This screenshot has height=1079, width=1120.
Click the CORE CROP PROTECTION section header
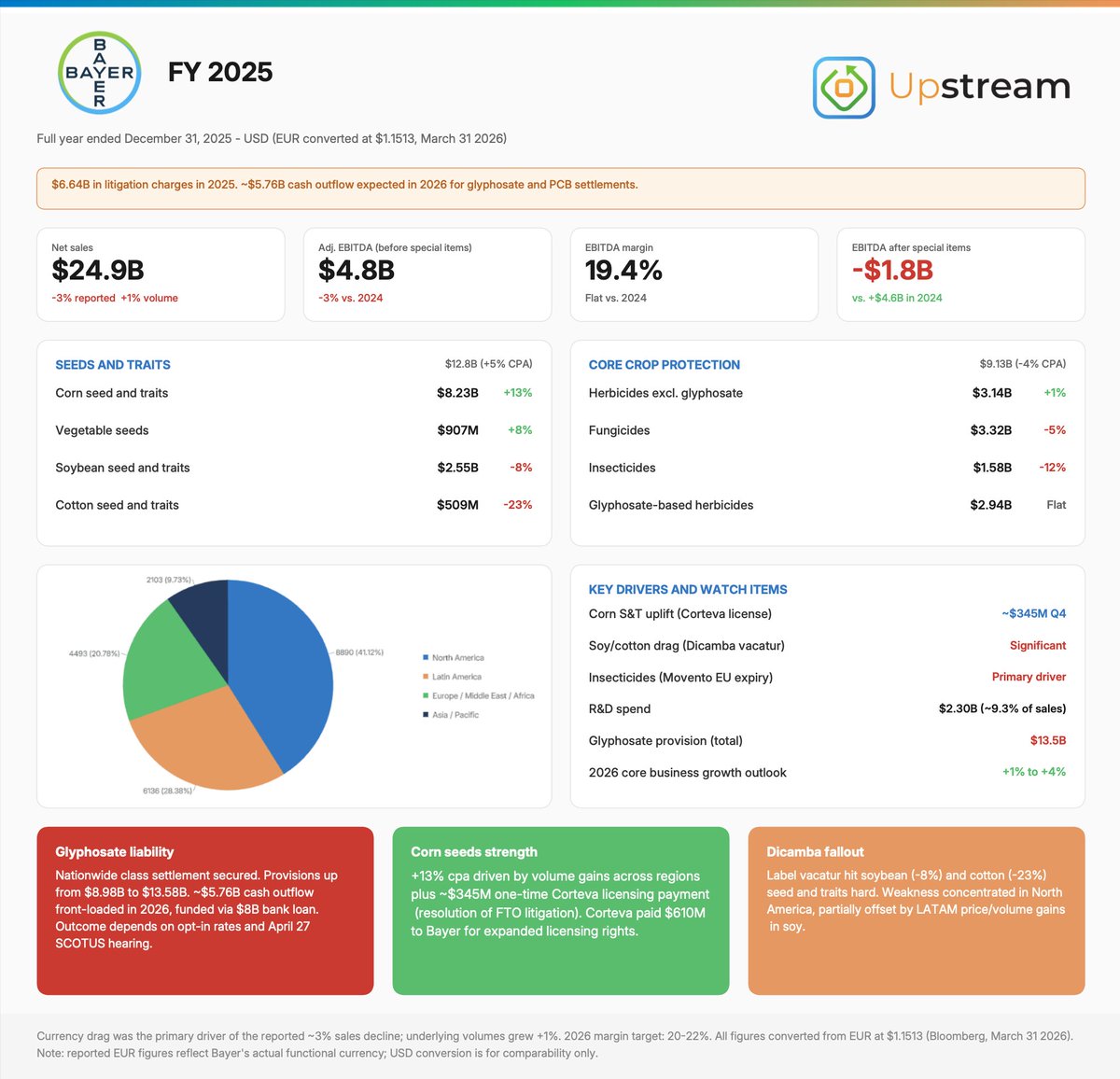pyautogui.click(x=665, y=365)
